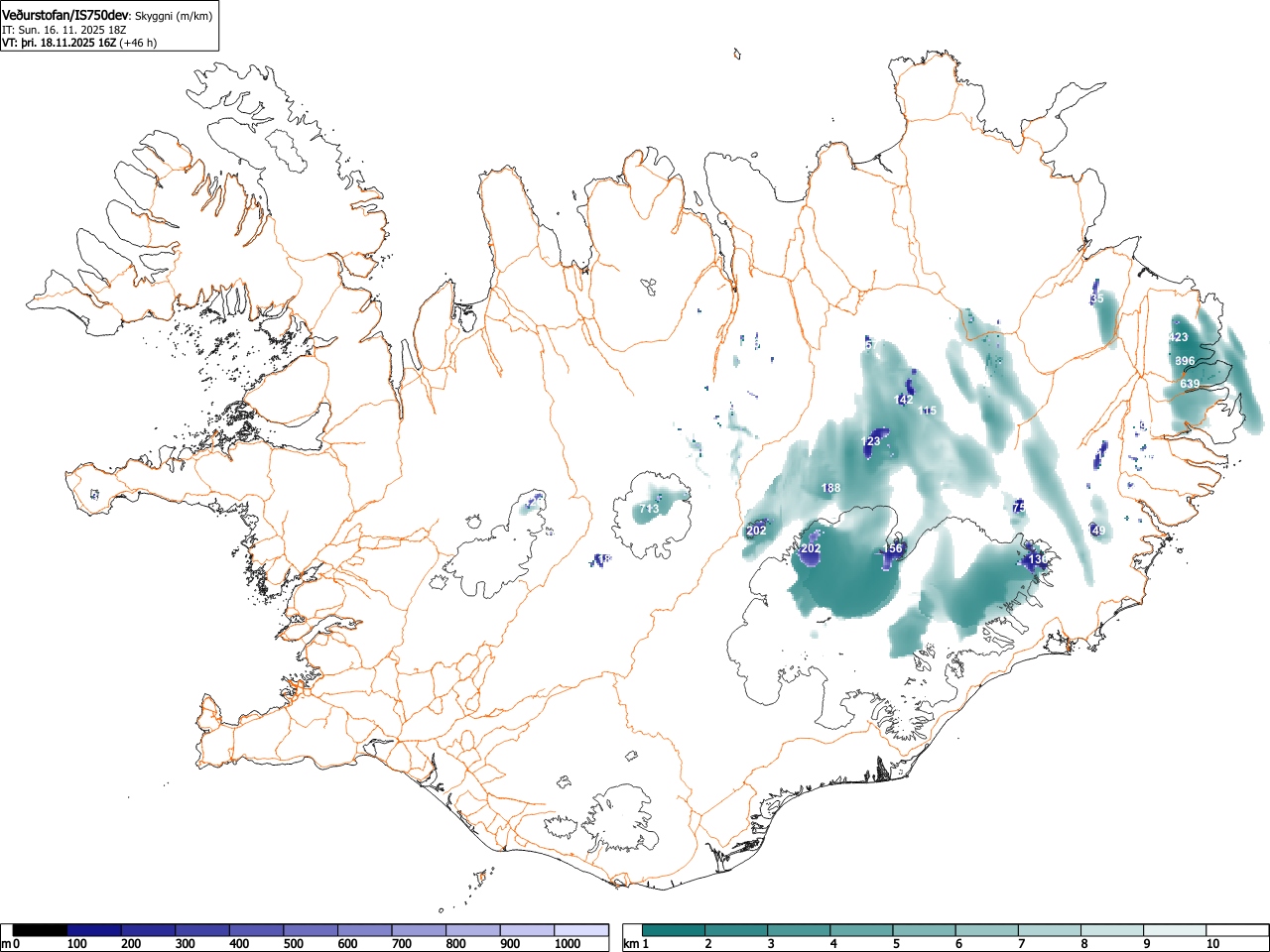
Task: Click the map value 35 in the east
Action: [1096, 298]
